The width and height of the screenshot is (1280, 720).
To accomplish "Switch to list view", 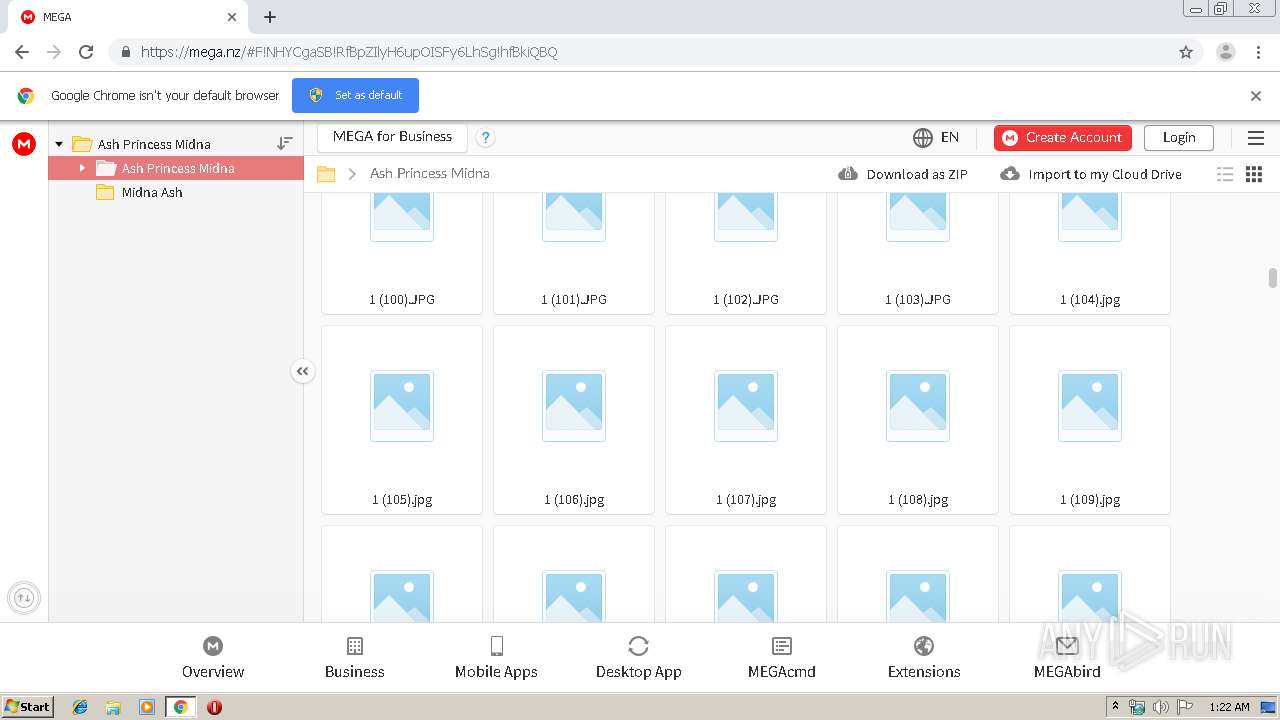I will 1225,174.
